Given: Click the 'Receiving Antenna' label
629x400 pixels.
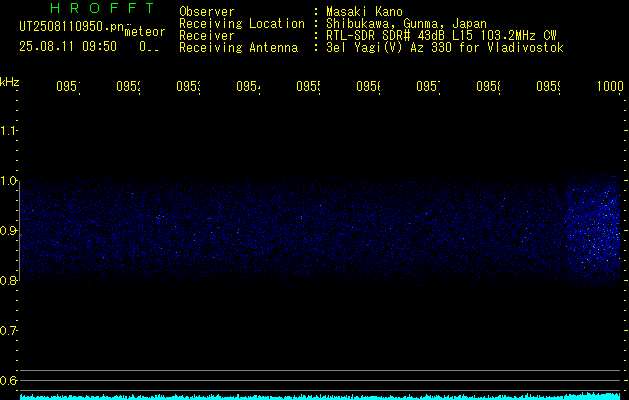Looking at the screenshot, I should [x=238, y=48].
